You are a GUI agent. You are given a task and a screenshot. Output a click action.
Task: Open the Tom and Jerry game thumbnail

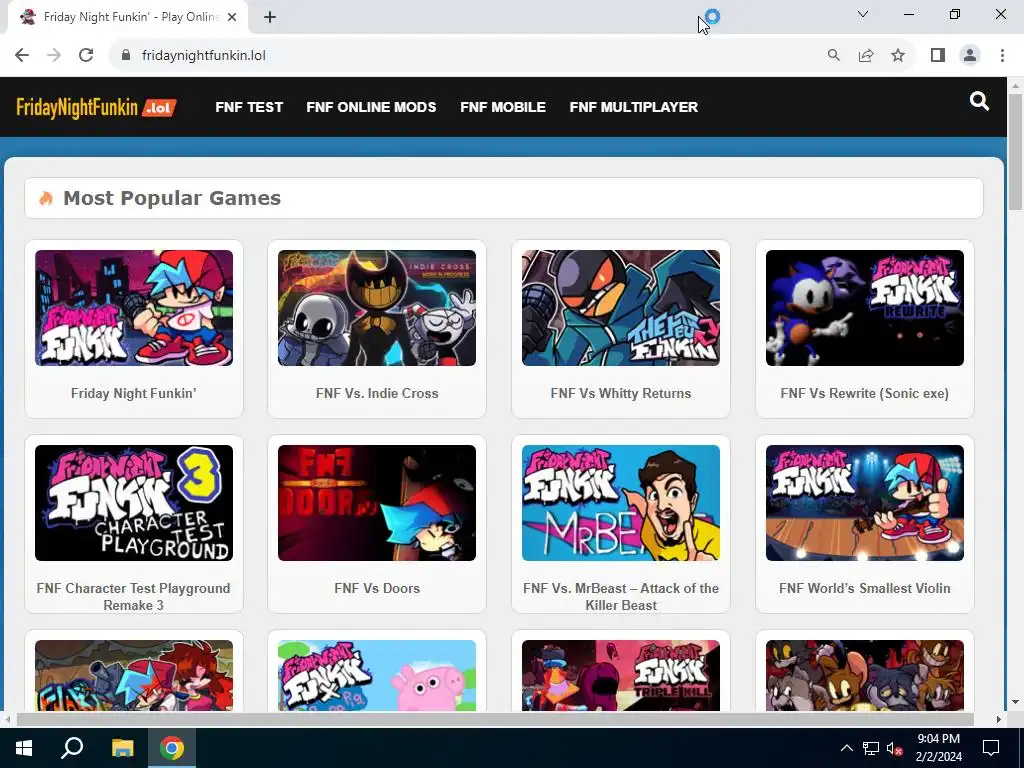click(x=865, y=675)
